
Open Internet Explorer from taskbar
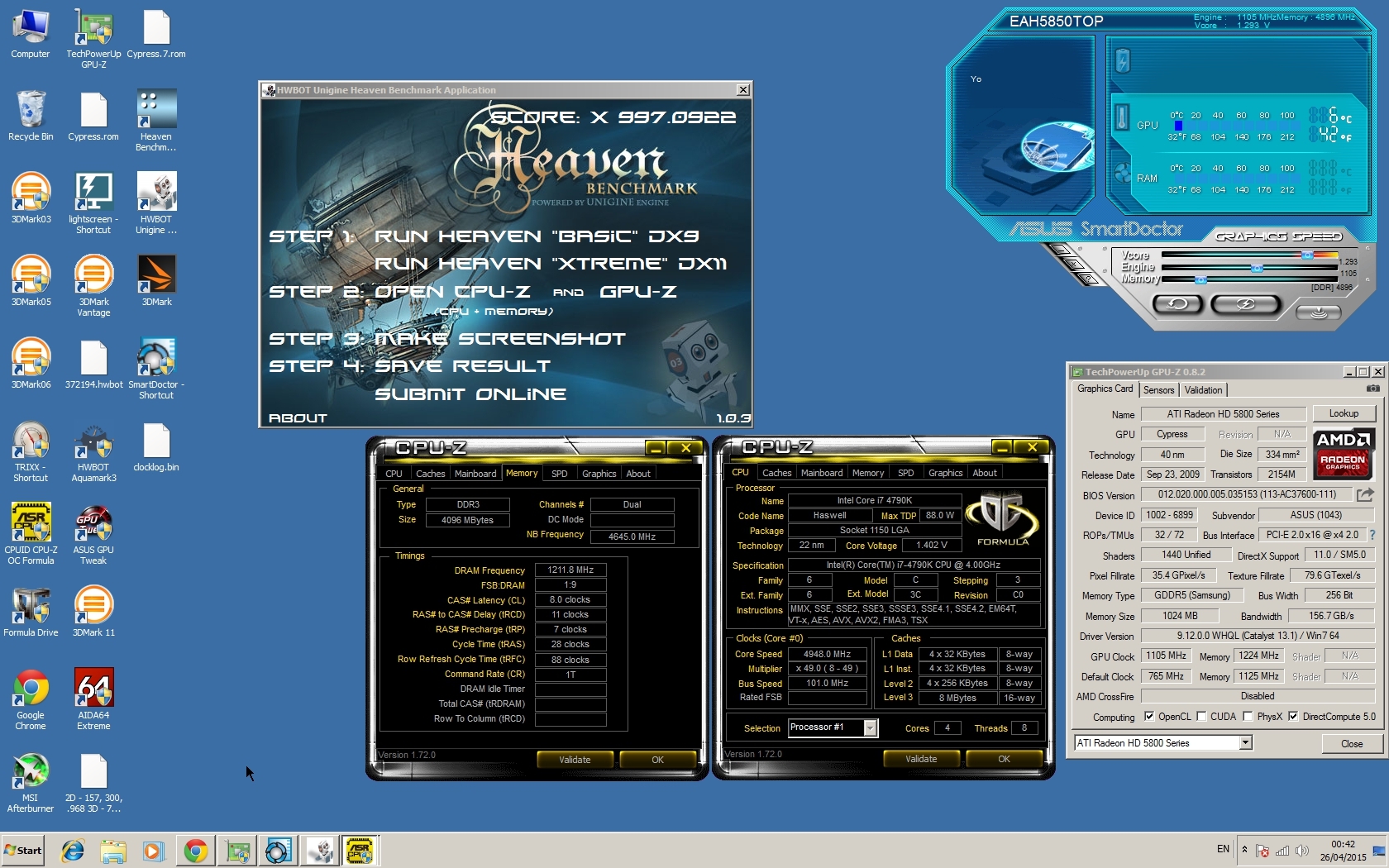click(x=73, y=850)
